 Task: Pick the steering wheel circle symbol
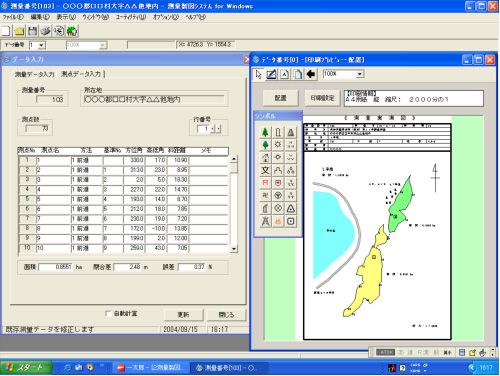tap(278, 196)
